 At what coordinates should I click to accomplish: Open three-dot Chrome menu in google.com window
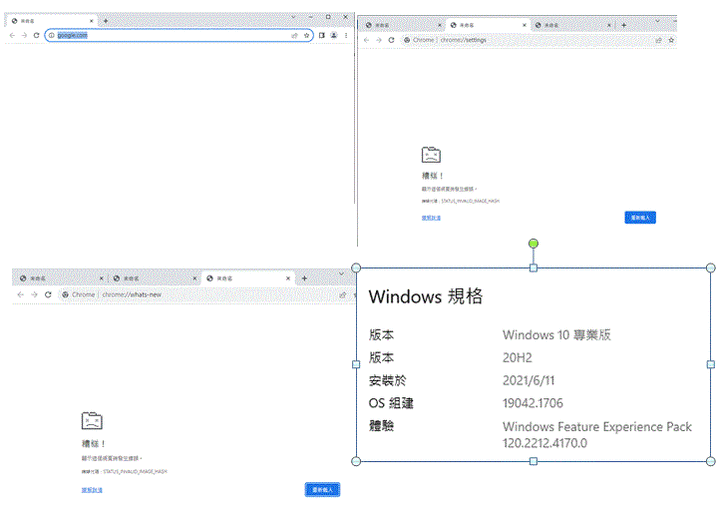pyautogui.click(x=346, y=35)
